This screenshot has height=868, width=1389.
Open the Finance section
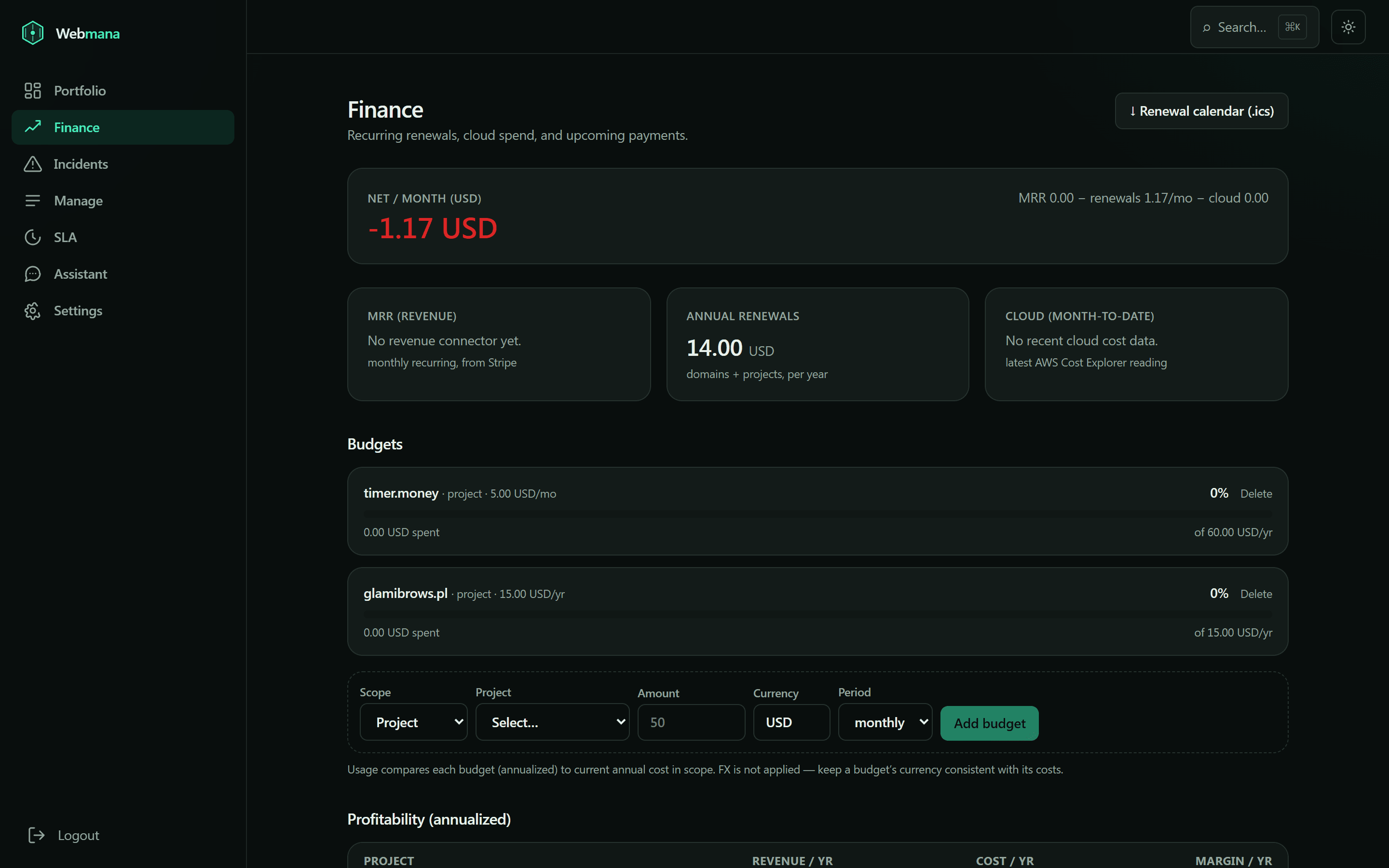[123, 127]
